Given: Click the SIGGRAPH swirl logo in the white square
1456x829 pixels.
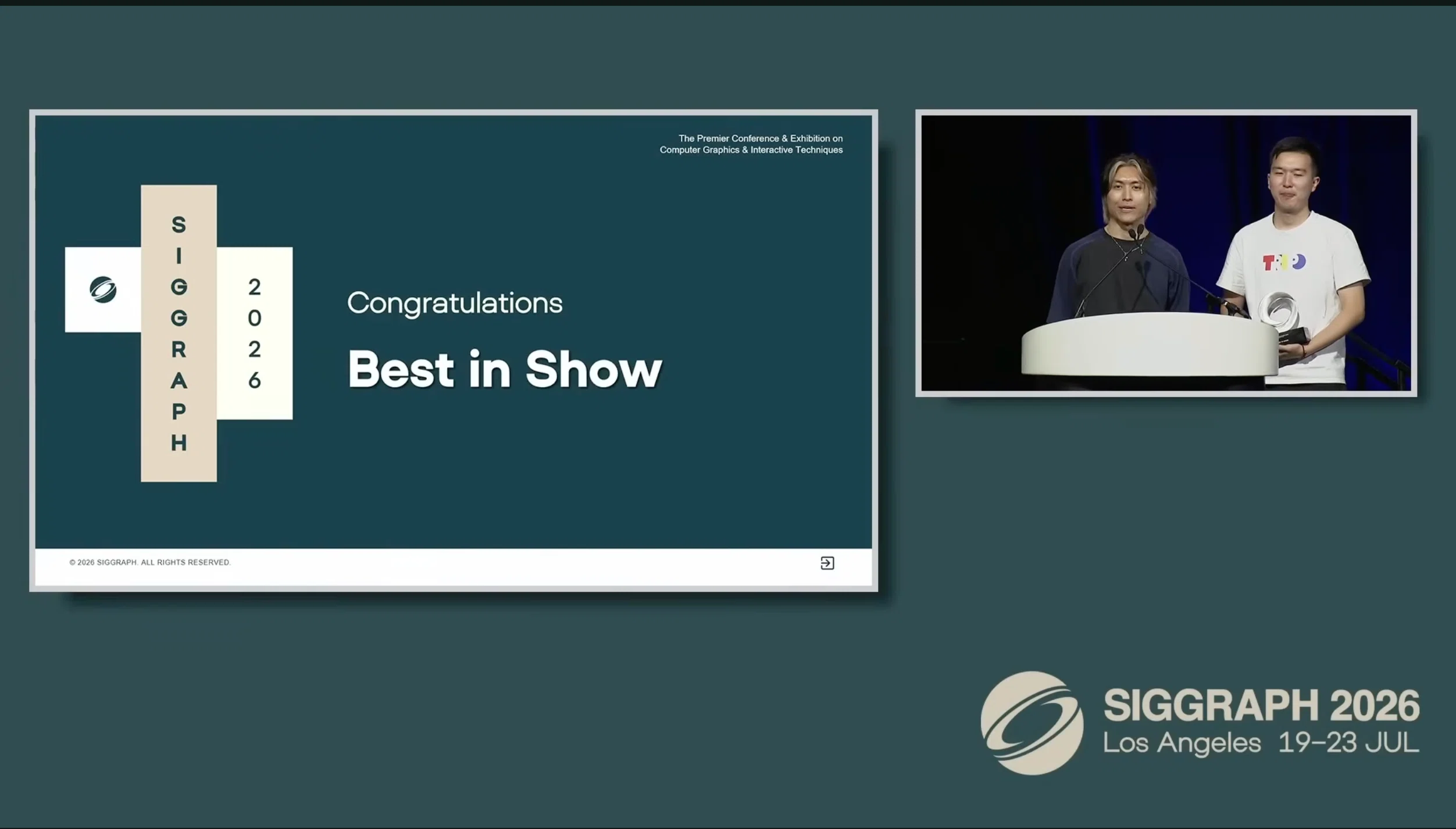Looking at the screenshot, I should pyautogui.click(x=103, y=290).
